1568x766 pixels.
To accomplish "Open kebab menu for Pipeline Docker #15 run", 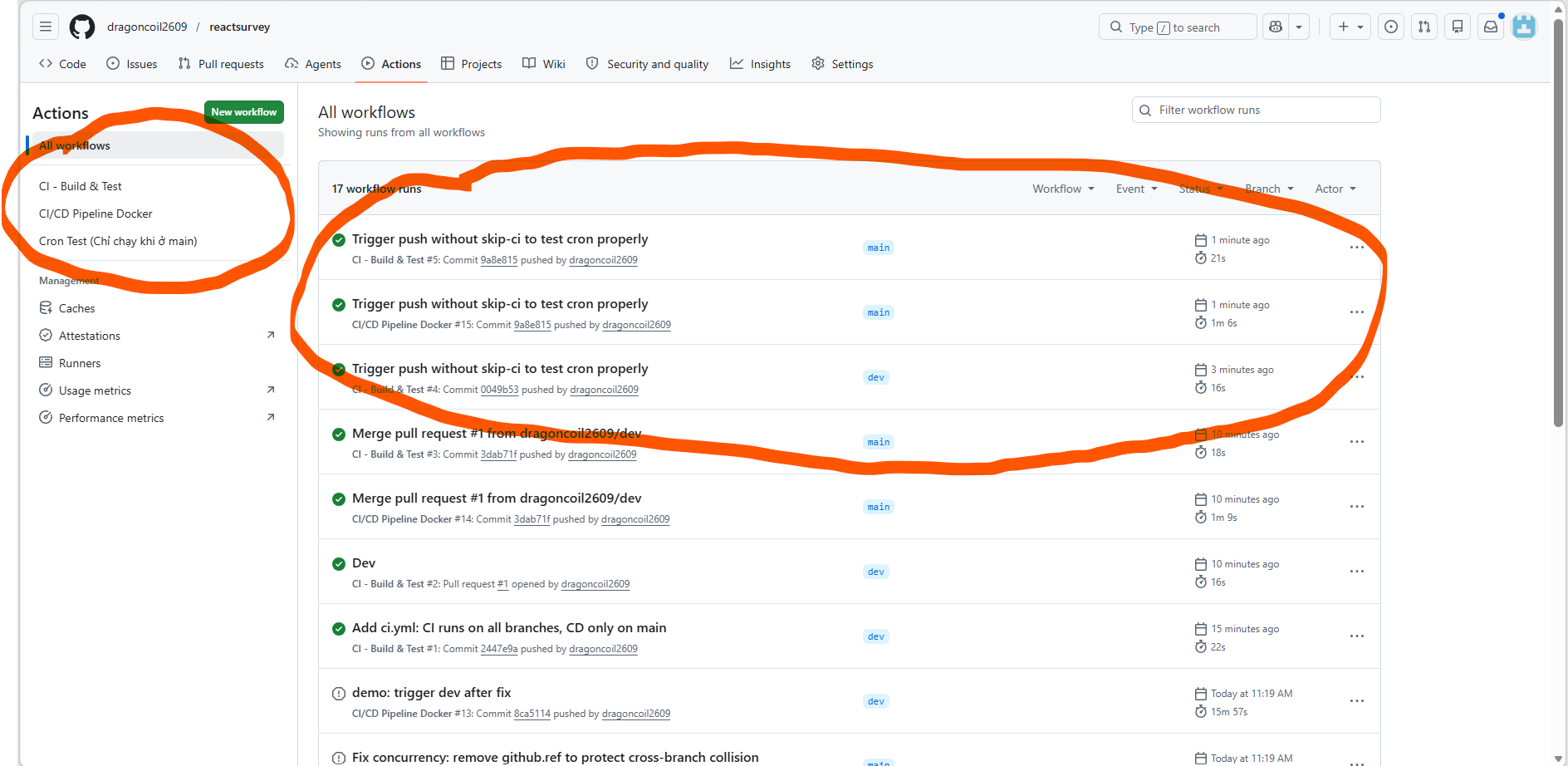I will [x=1357, y=312].
